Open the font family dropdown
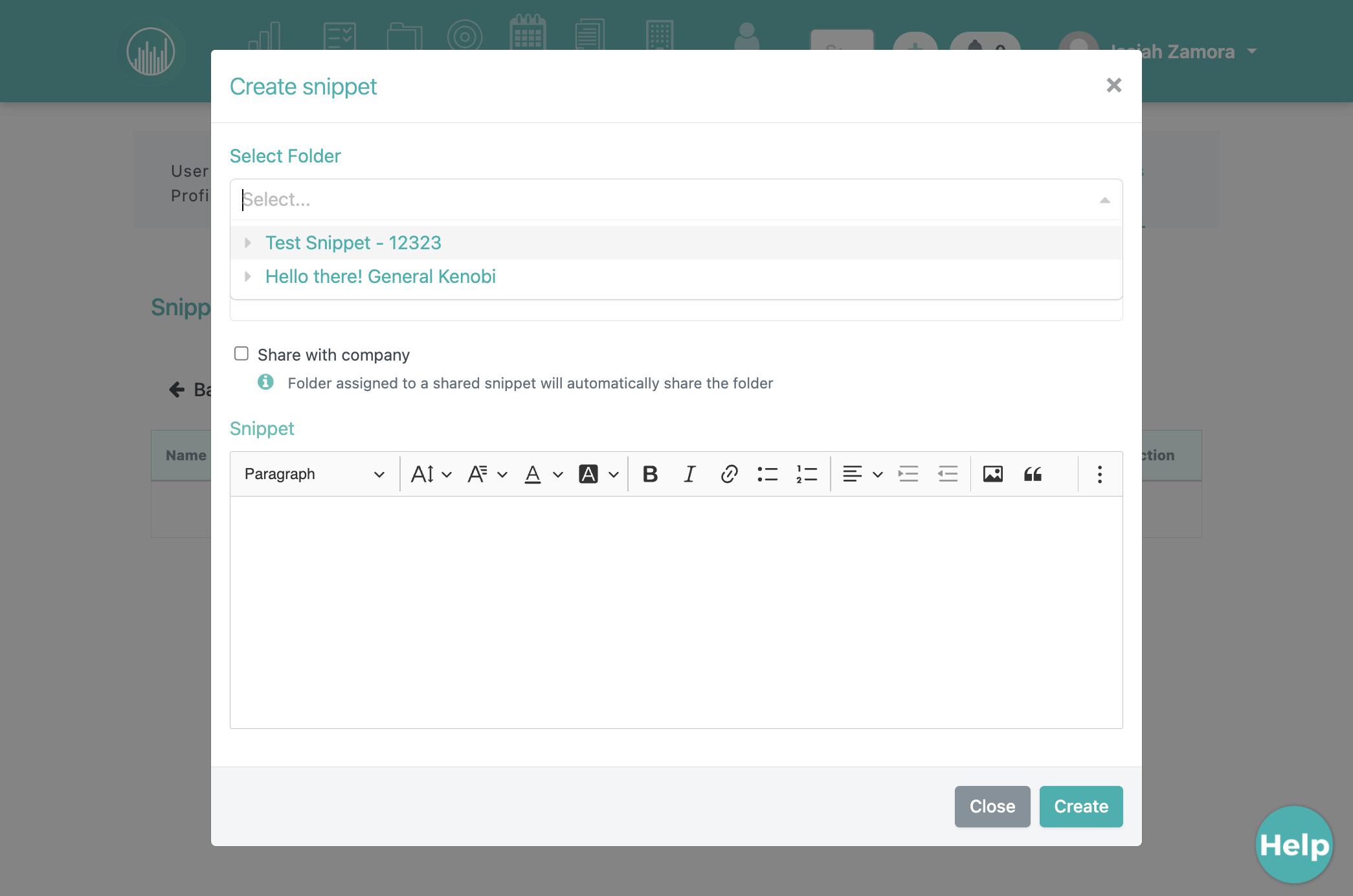The height and width of the screenshot is (896, 1353). 487,475
